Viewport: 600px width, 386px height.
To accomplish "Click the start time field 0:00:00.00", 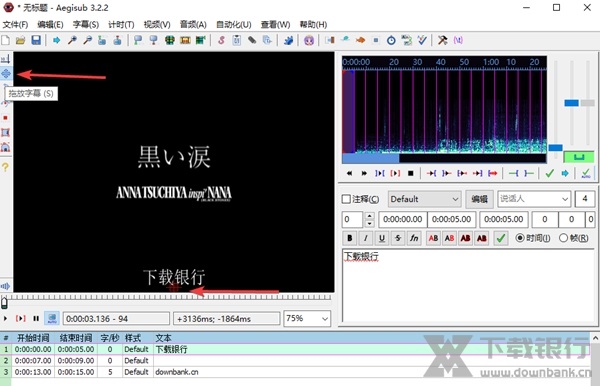I will coord(403,219).
